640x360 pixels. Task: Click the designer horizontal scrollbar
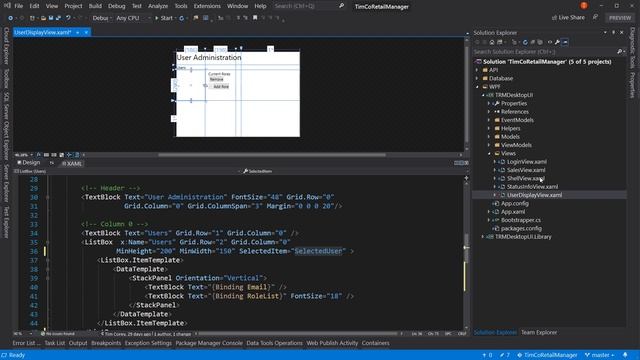tap(272, 155)
